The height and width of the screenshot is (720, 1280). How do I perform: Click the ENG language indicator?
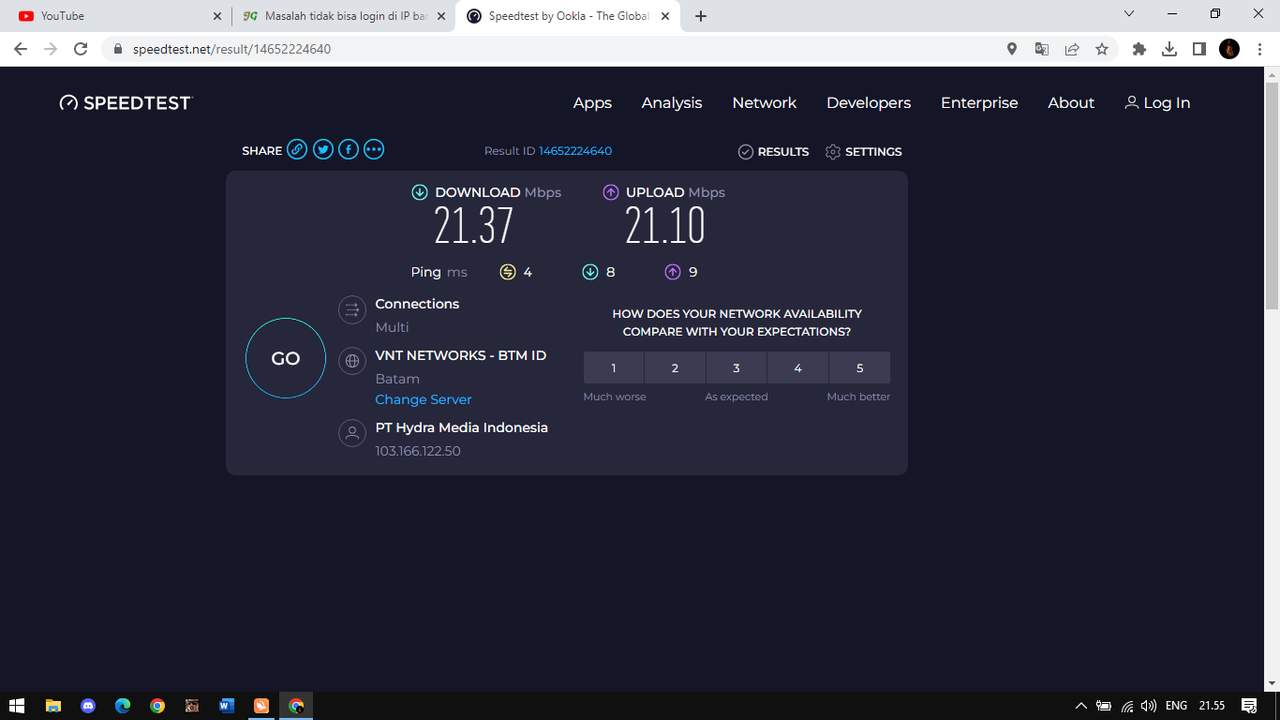(x=1176, y=706)
